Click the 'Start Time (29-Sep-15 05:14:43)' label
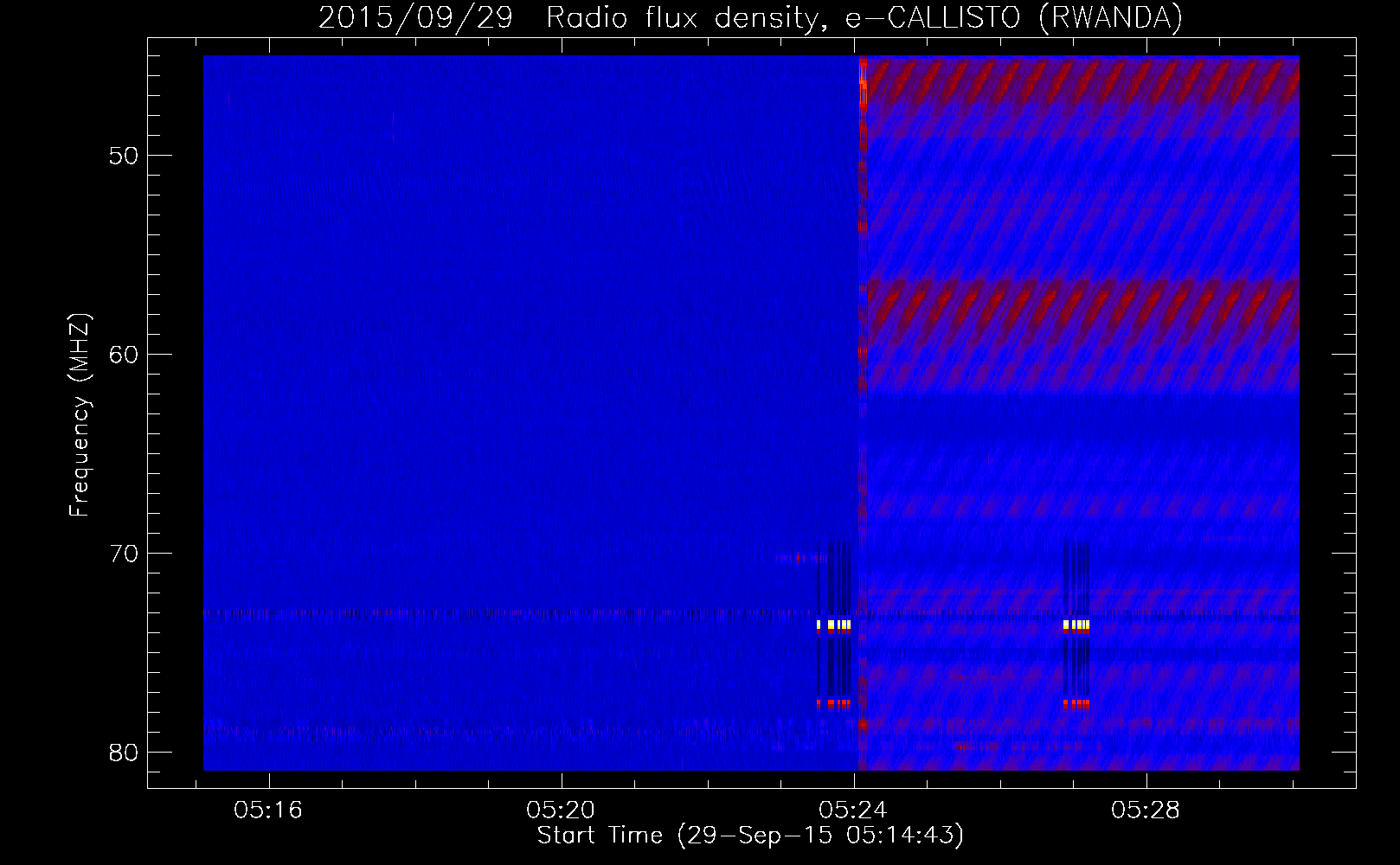Viewport: 1400px width, 865px height. click(750, 836)
